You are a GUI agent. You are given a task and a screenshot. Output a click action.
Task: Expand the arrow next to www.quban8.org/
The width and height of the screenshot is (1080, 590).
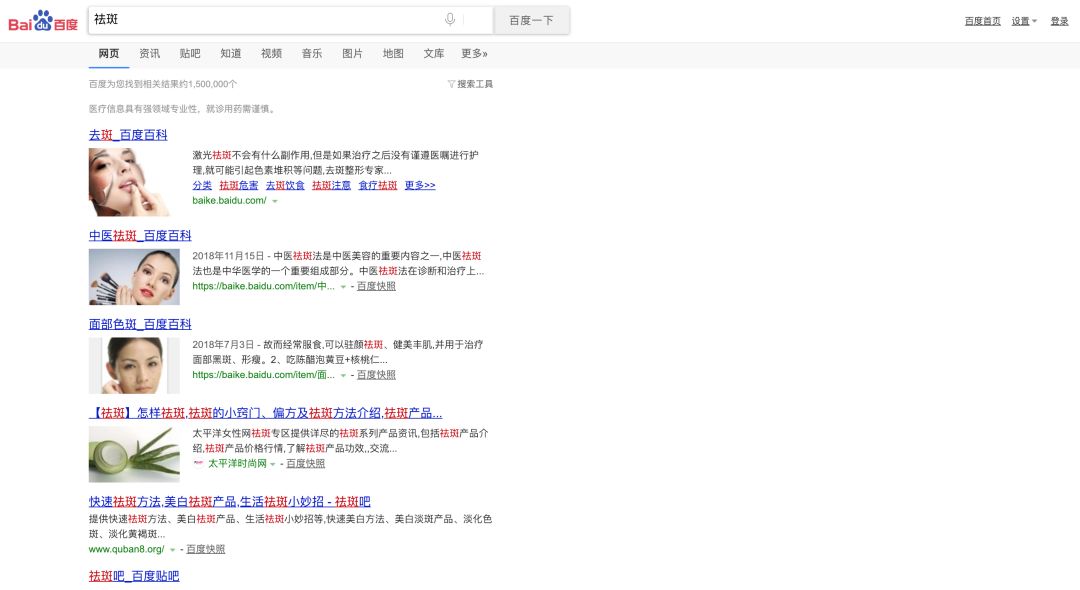(x=173, y=549)
